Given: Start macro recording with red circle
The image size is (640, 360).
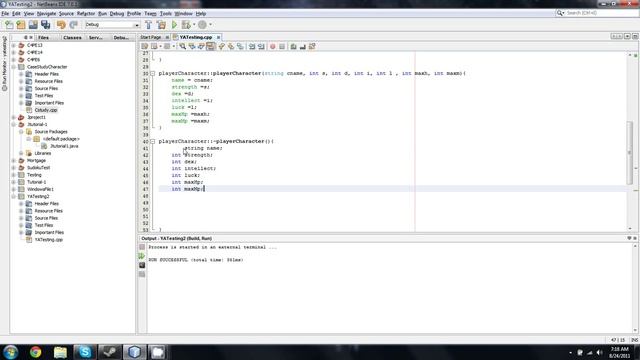Looking at the screenshot, I should tap(273, 47).
